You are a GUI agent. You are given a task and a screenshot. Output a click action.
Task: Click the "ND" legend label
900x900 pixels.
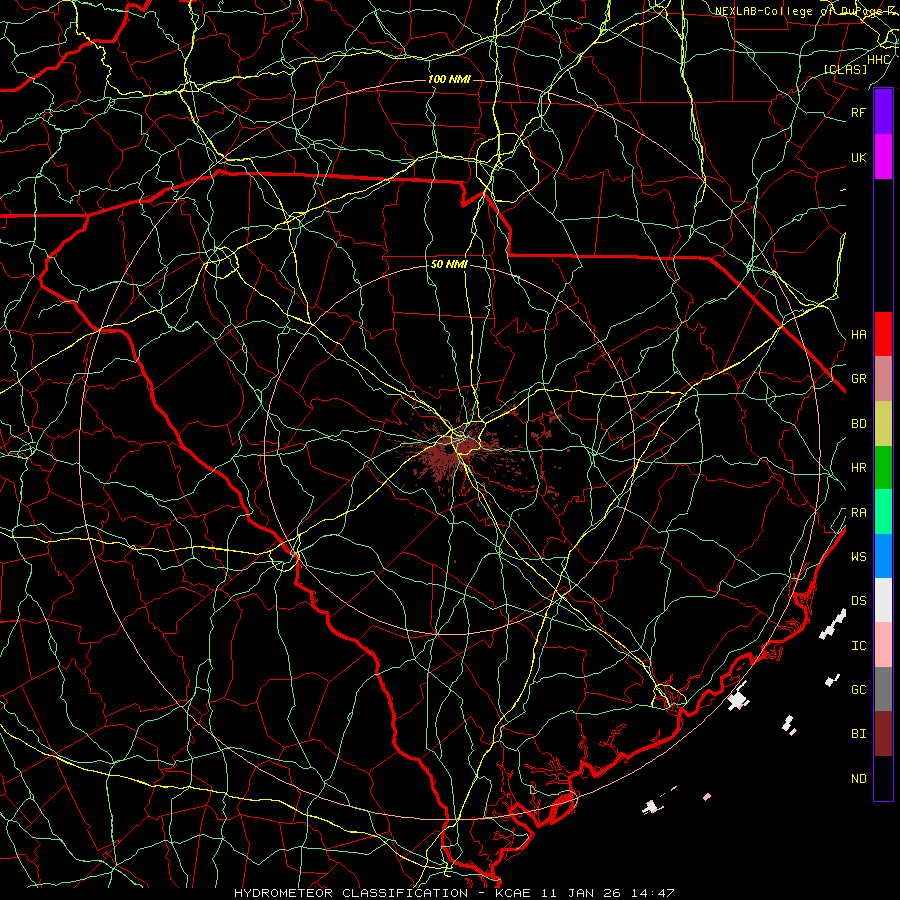858,779
